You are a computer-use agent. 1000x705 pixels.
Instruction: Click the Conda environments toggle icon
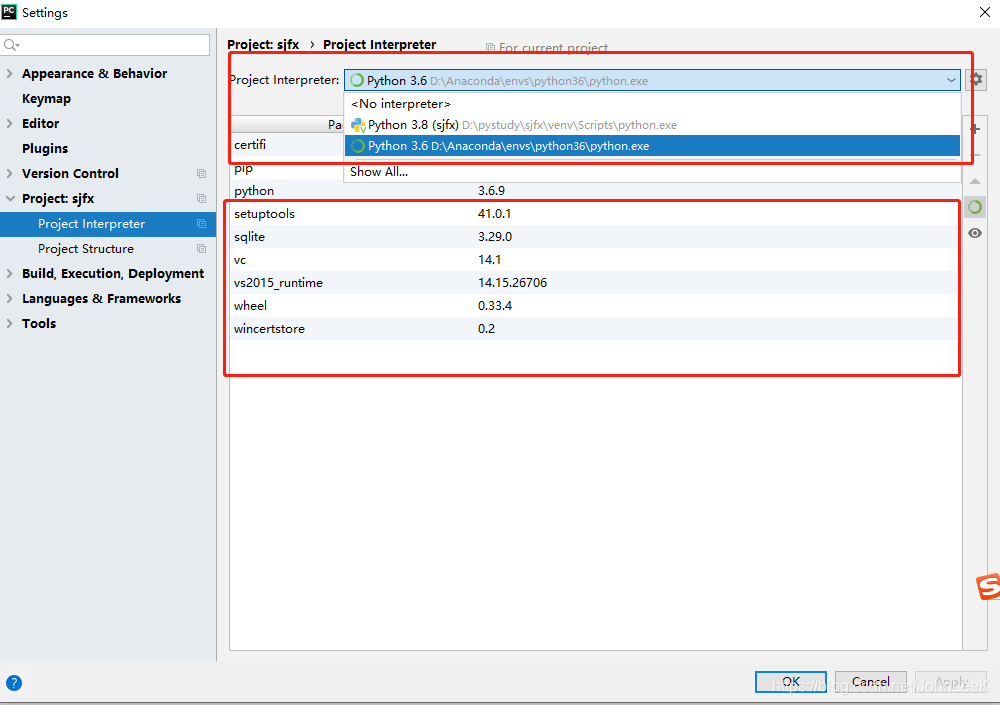[975, 207]
